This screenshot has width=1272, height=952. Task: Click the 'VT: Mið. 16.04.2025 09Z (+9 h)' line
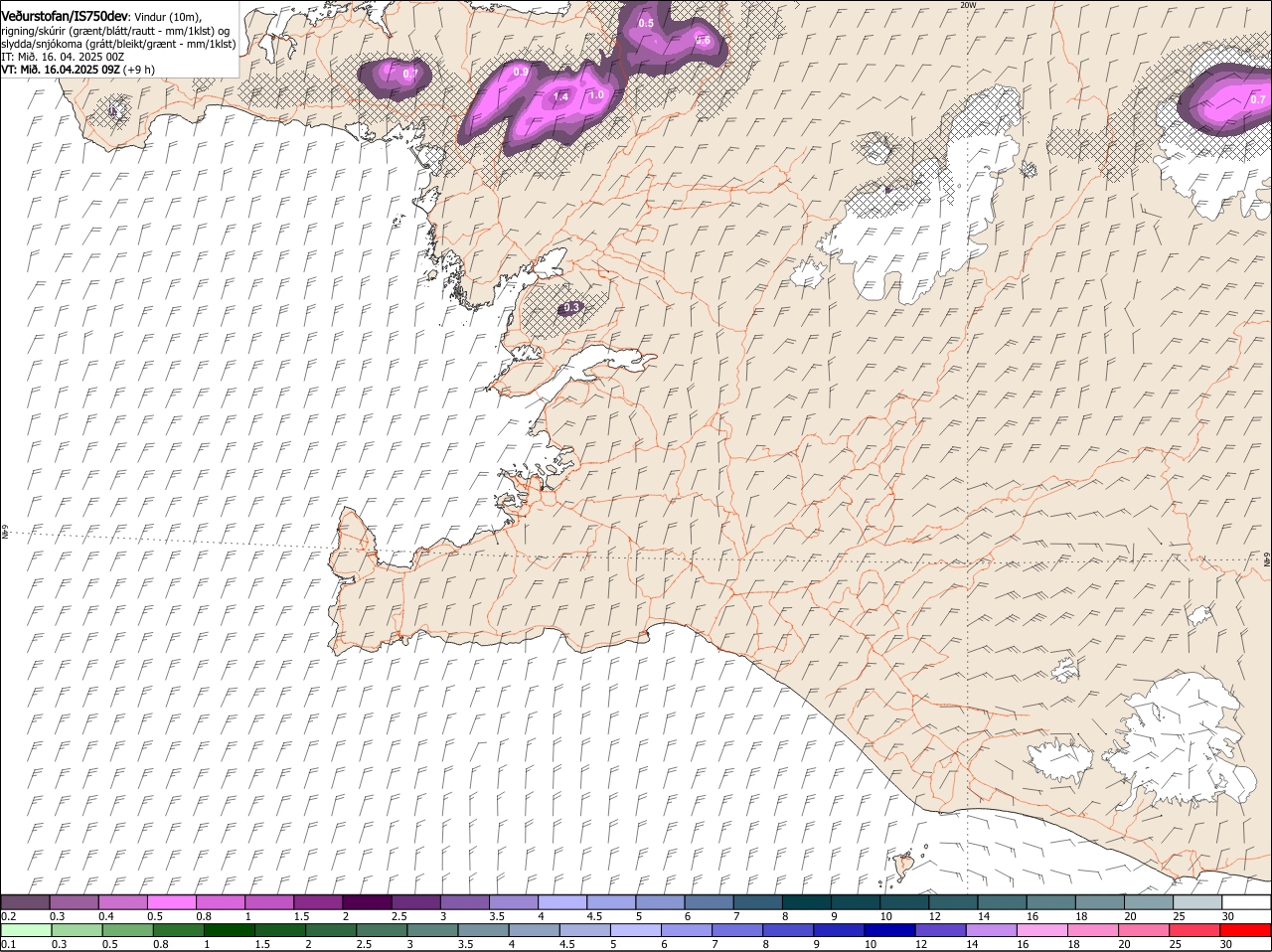[78, 70]
